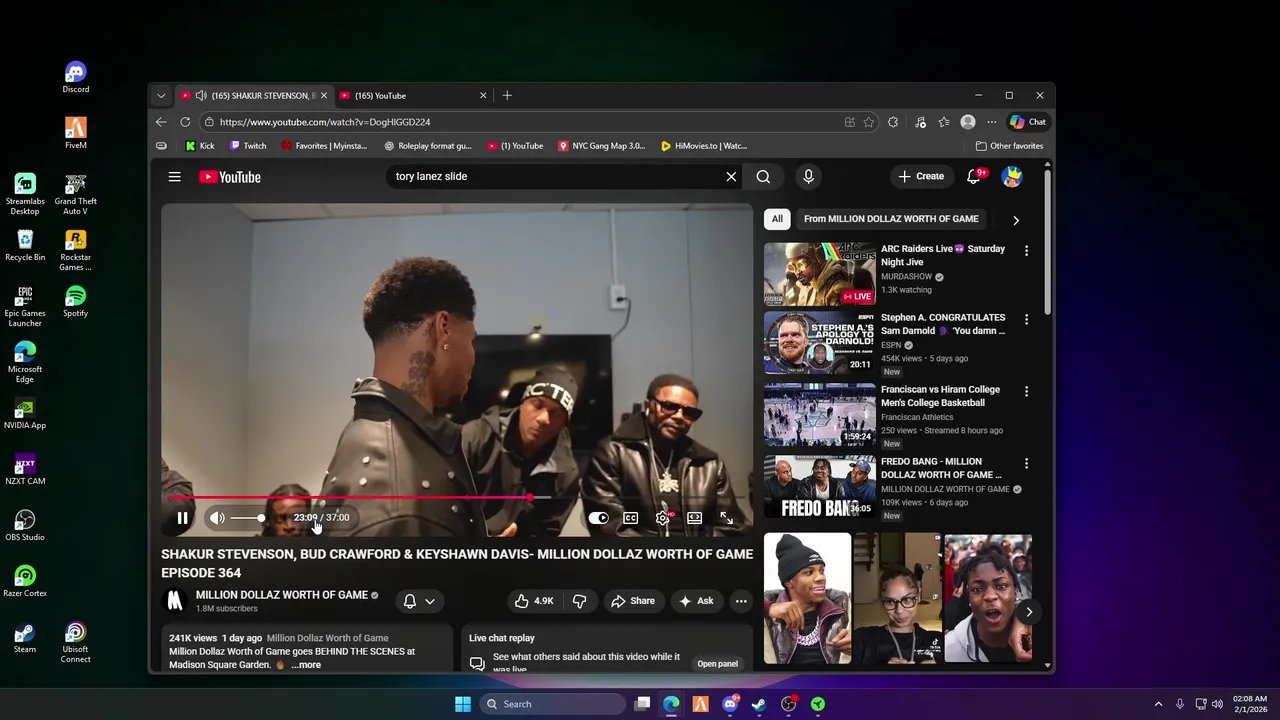This screenshot has height=720, width=1280.
Task: Run the search with magnifier button
Action: click(x=763, y=177)
